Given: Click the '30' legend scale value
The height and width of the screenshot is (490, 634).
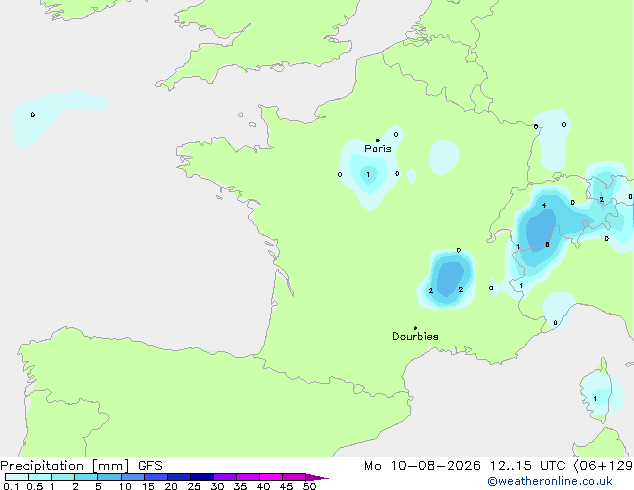Looking at the screenshot, I should (x=217, y=486).
